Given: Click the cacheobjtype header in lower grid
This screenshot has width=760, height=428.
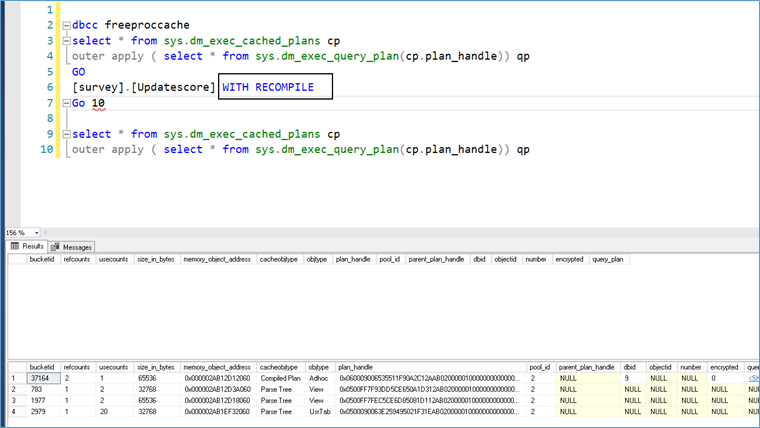Looking at the screenshot, I should coord(279,367).
